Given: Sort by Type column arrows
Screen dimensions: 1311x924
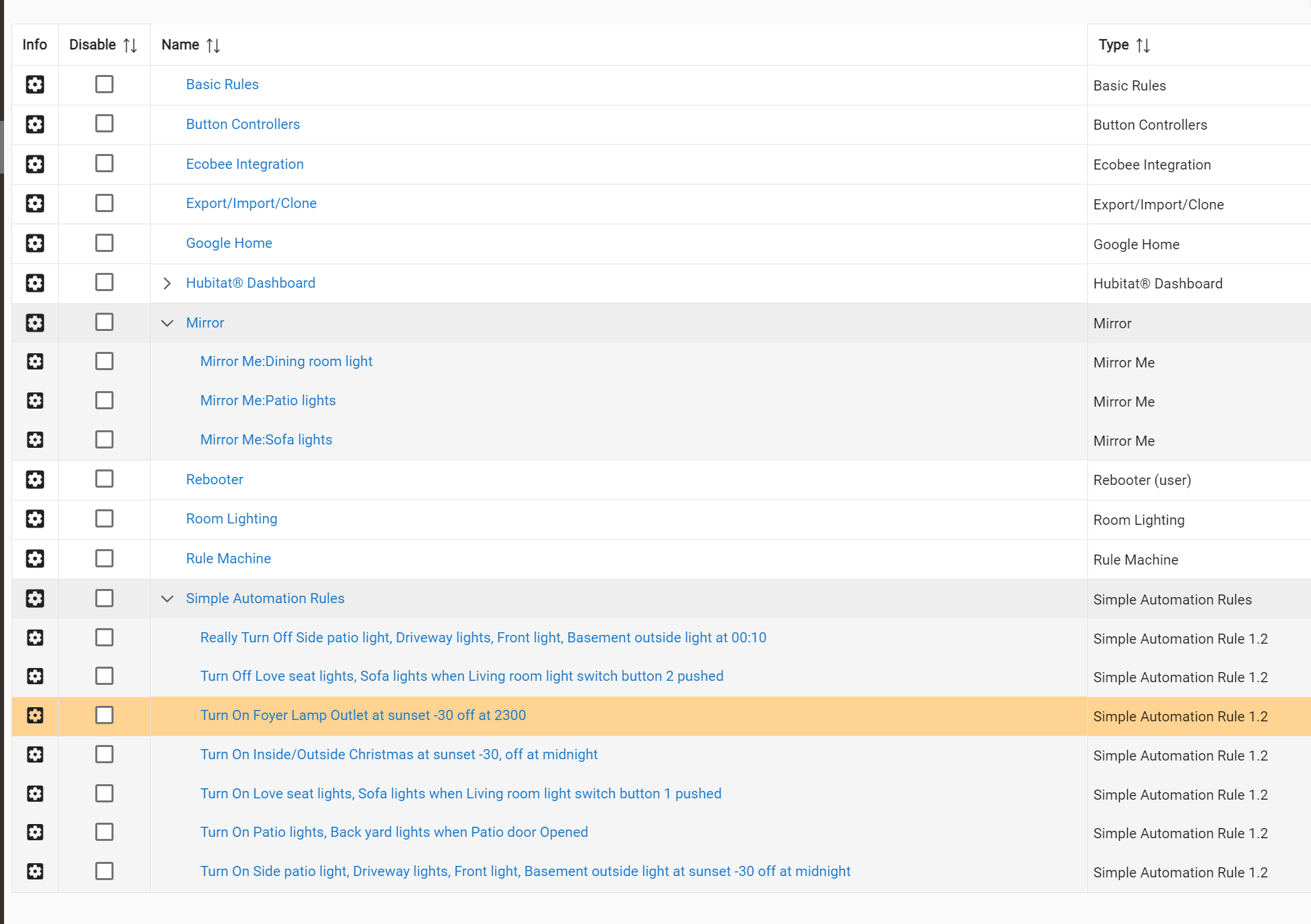Looking at the screenshot, I should (1143, 45).
